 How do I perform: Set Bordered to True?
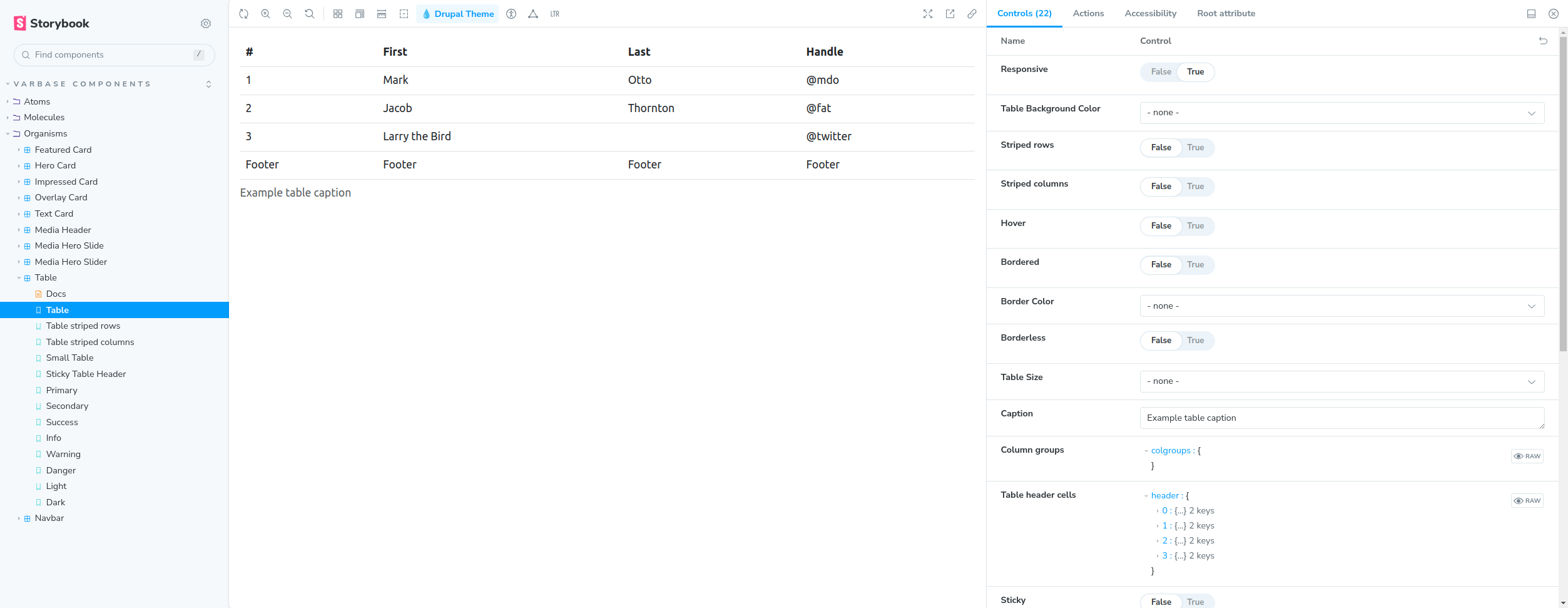click(1195, 265)
